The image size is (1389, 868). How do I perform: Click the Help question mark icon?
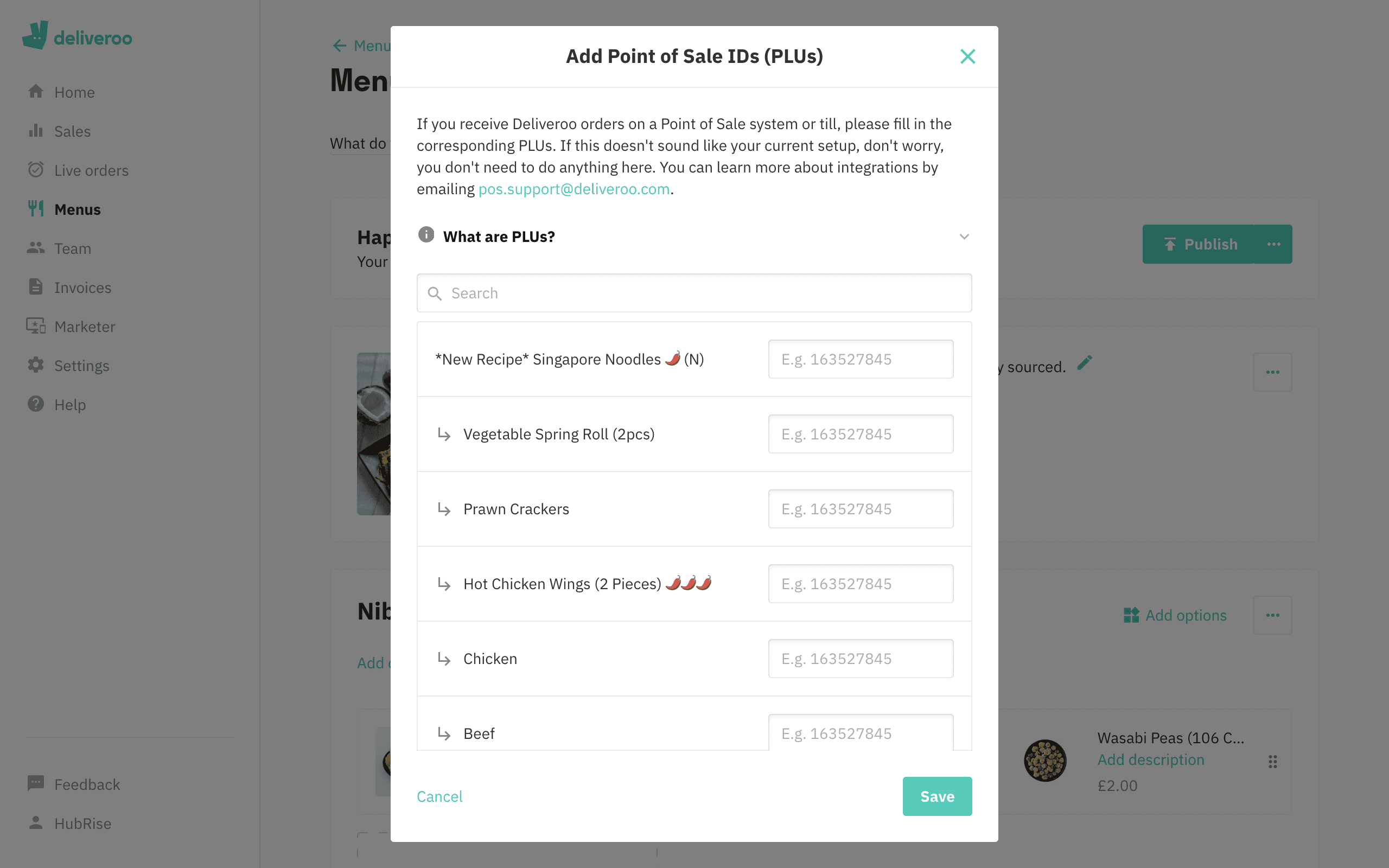[x=35, y=404]
